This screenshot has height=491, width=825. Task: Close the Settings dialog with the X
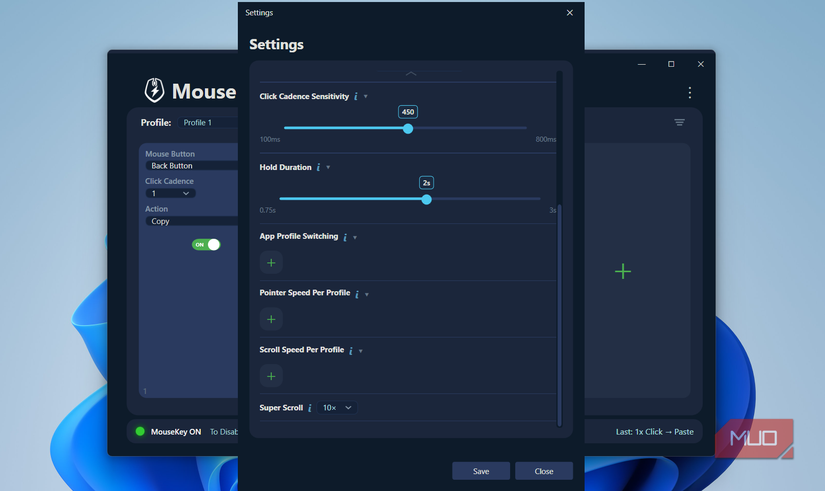(x=570, y=13)
